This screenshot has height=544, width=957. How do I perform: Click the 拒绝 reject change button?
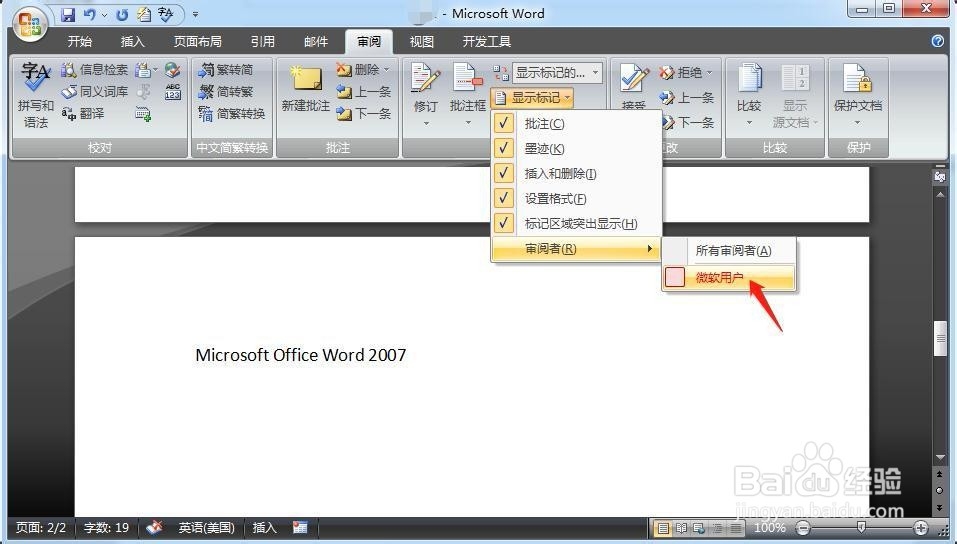click(681, 73)
